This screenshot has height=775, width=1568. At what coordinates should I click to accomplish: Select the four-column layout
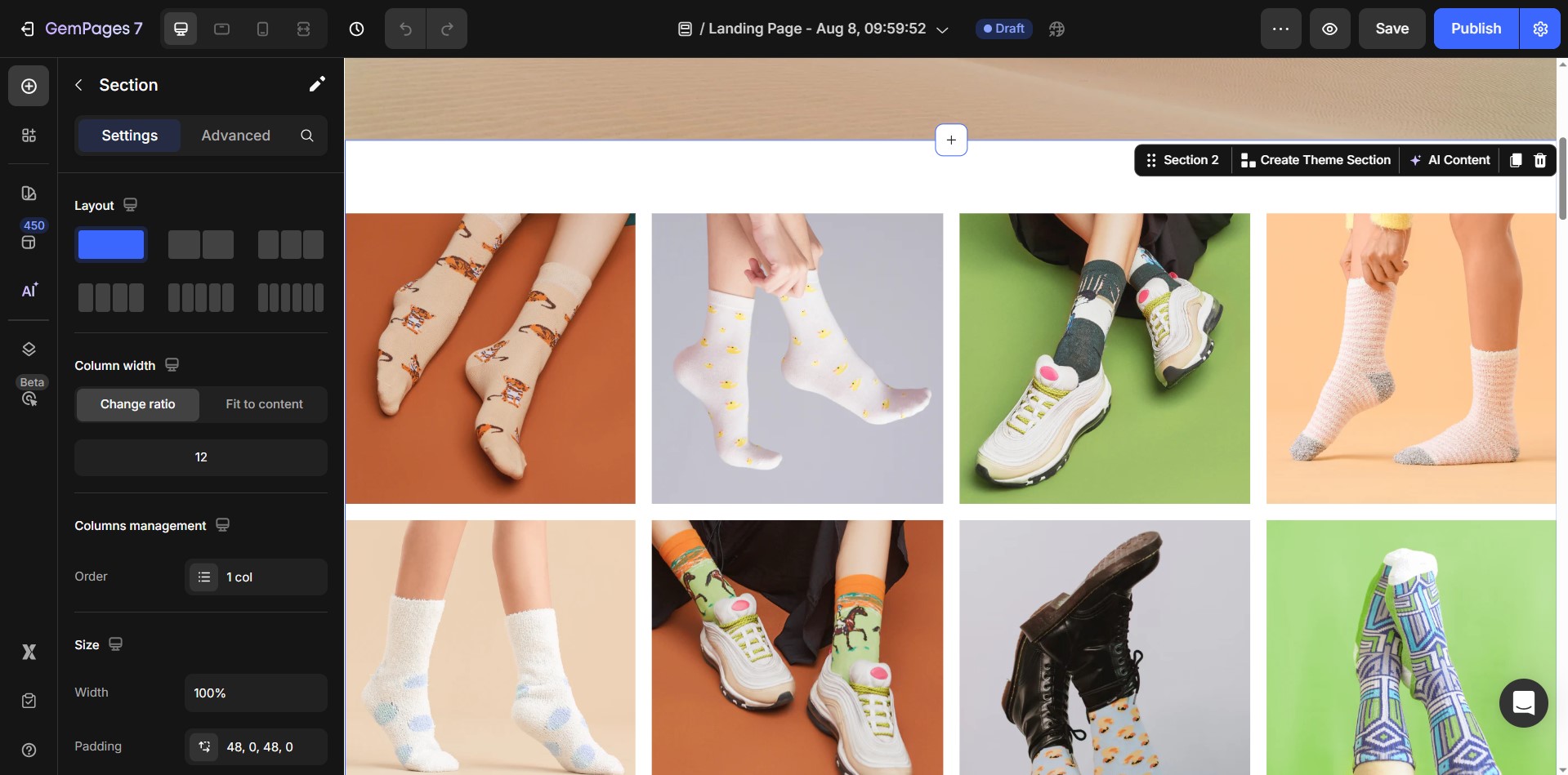click(111, 298)
